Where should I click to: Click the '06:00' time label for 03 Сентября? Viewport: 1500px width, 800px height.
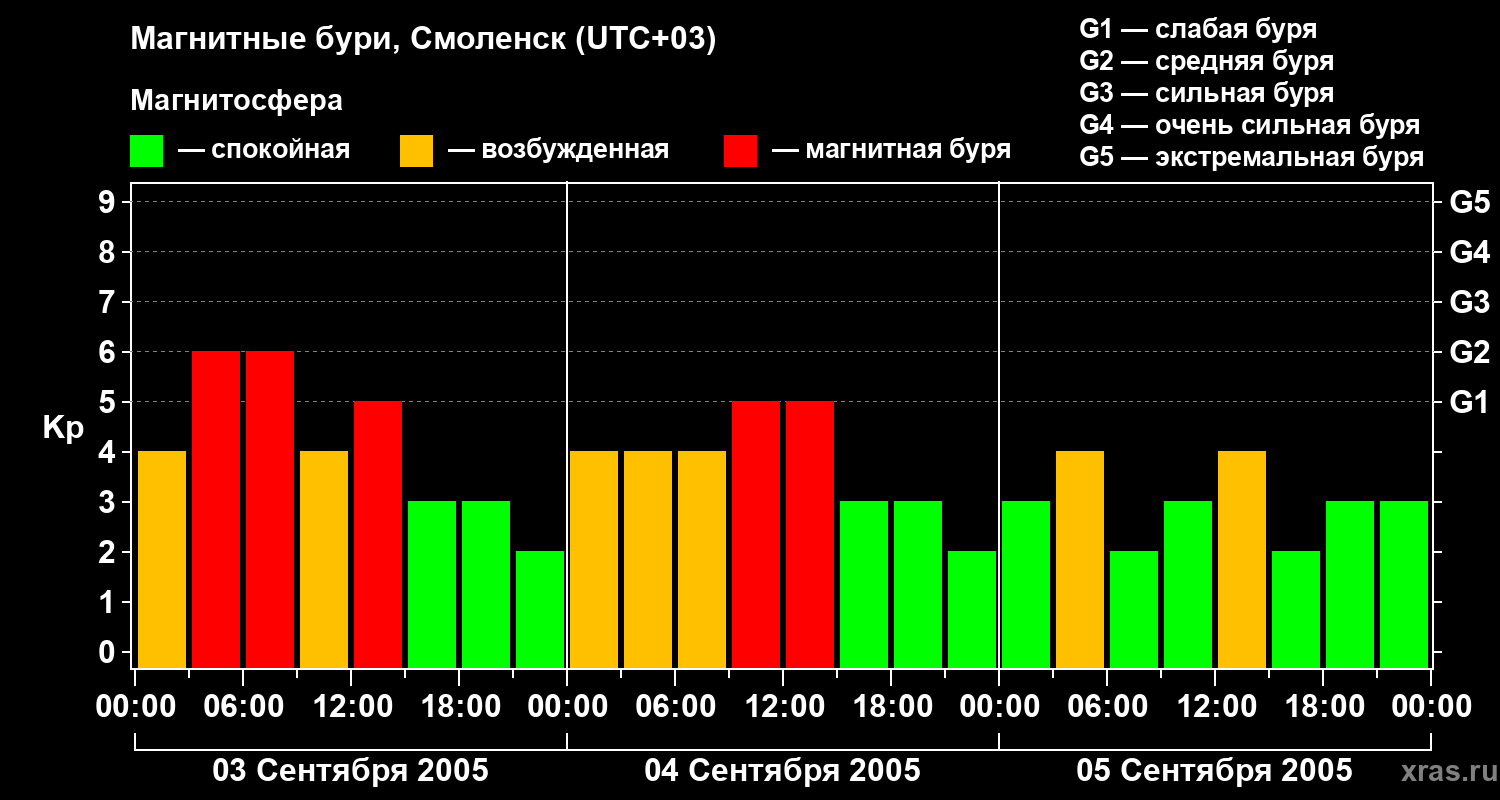[243, 707]
